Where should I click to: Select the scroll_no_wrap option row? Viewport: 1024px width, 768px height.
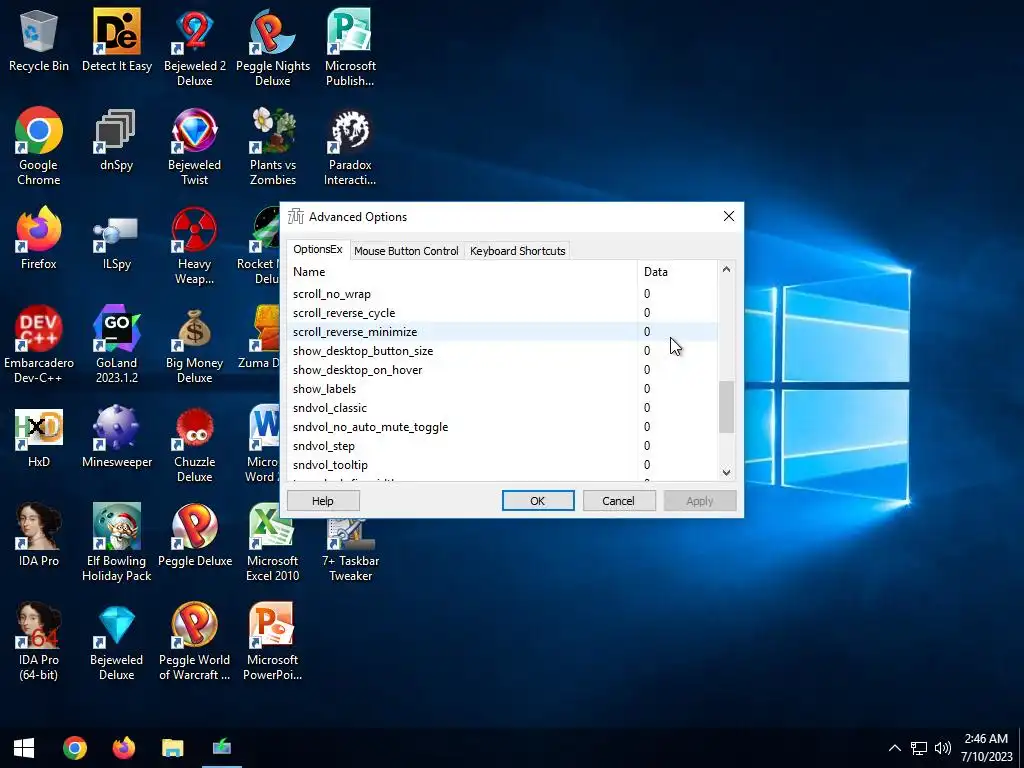pyautogui.click(x=502, y=294)
